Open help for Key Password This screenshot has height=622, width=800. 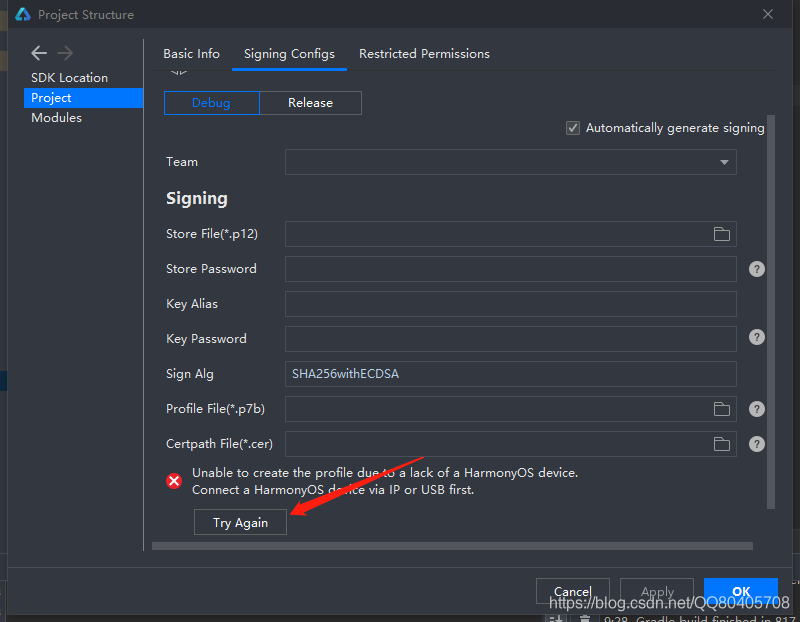pyautogui.click(x=757, y=337)
